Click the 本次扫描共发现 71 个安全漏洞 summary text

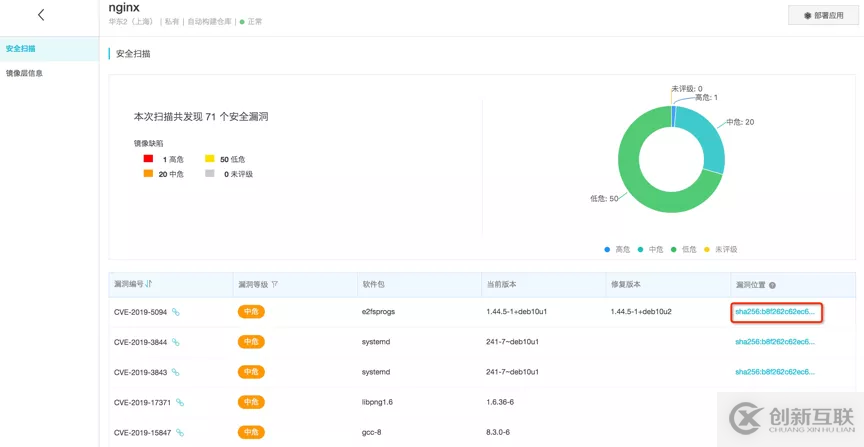click(x=201, y=117)
